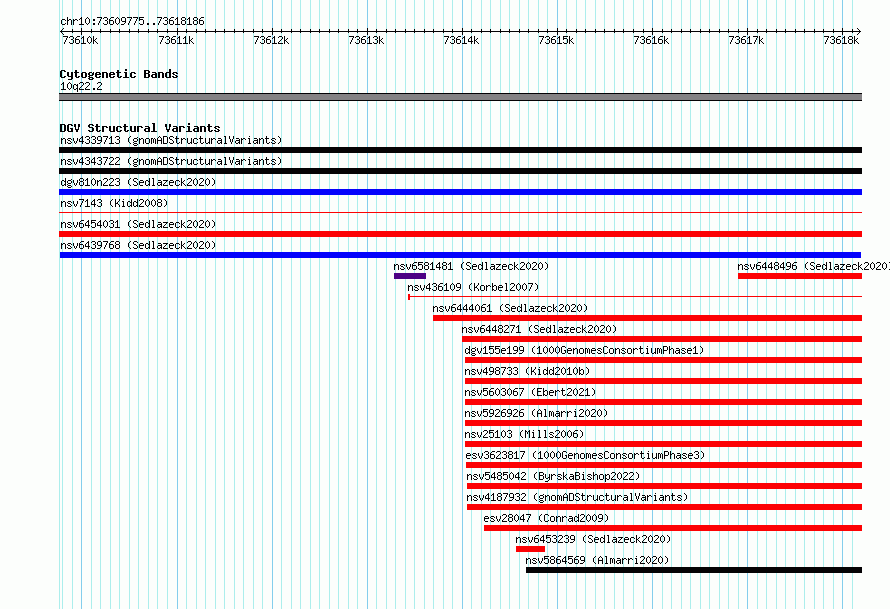
Task: Select the nsv25103 (Mills2006) label
Action: coord(524,434)
